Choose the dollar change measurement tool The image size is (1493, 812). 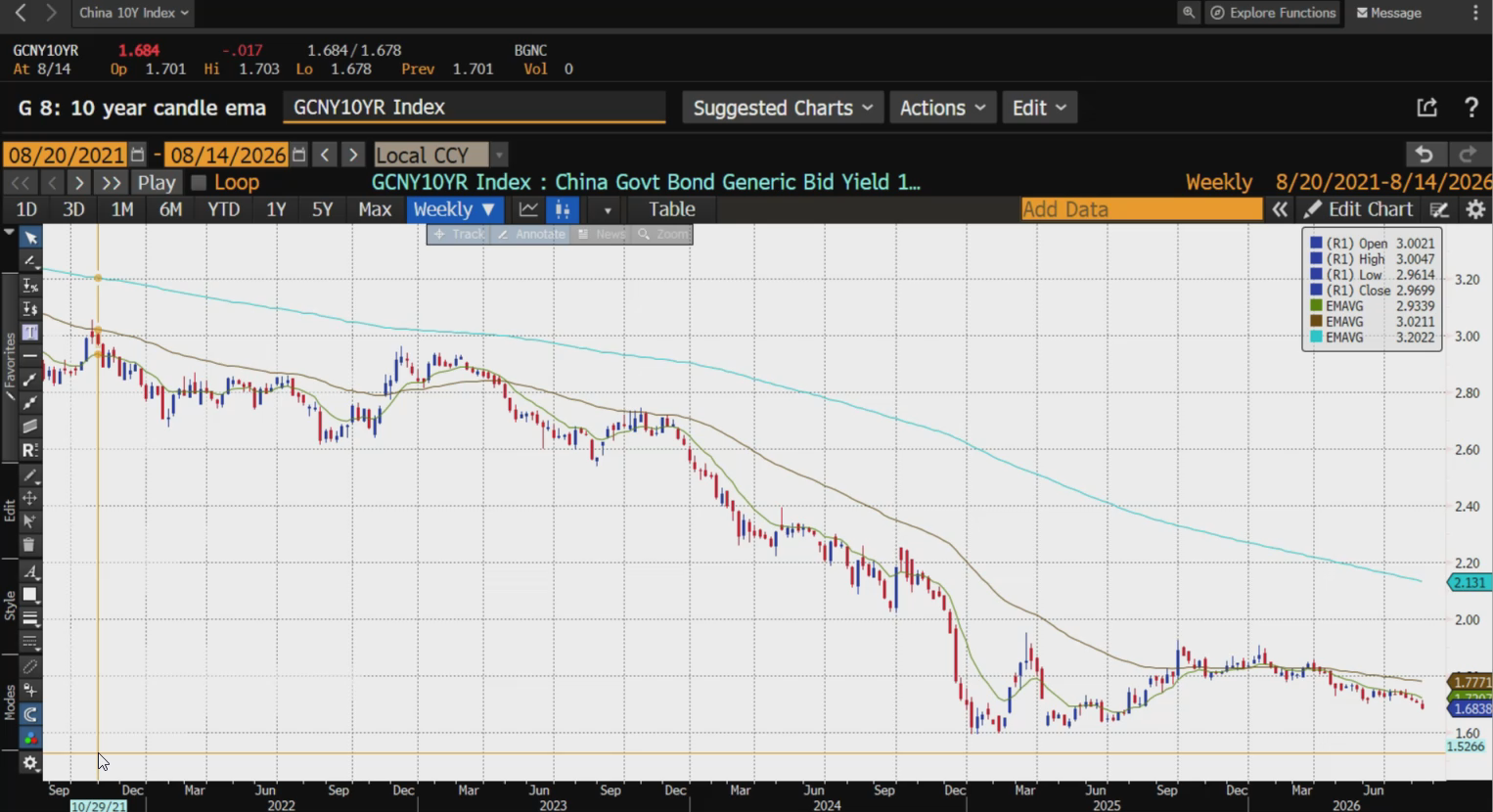[x=30, y=308]
